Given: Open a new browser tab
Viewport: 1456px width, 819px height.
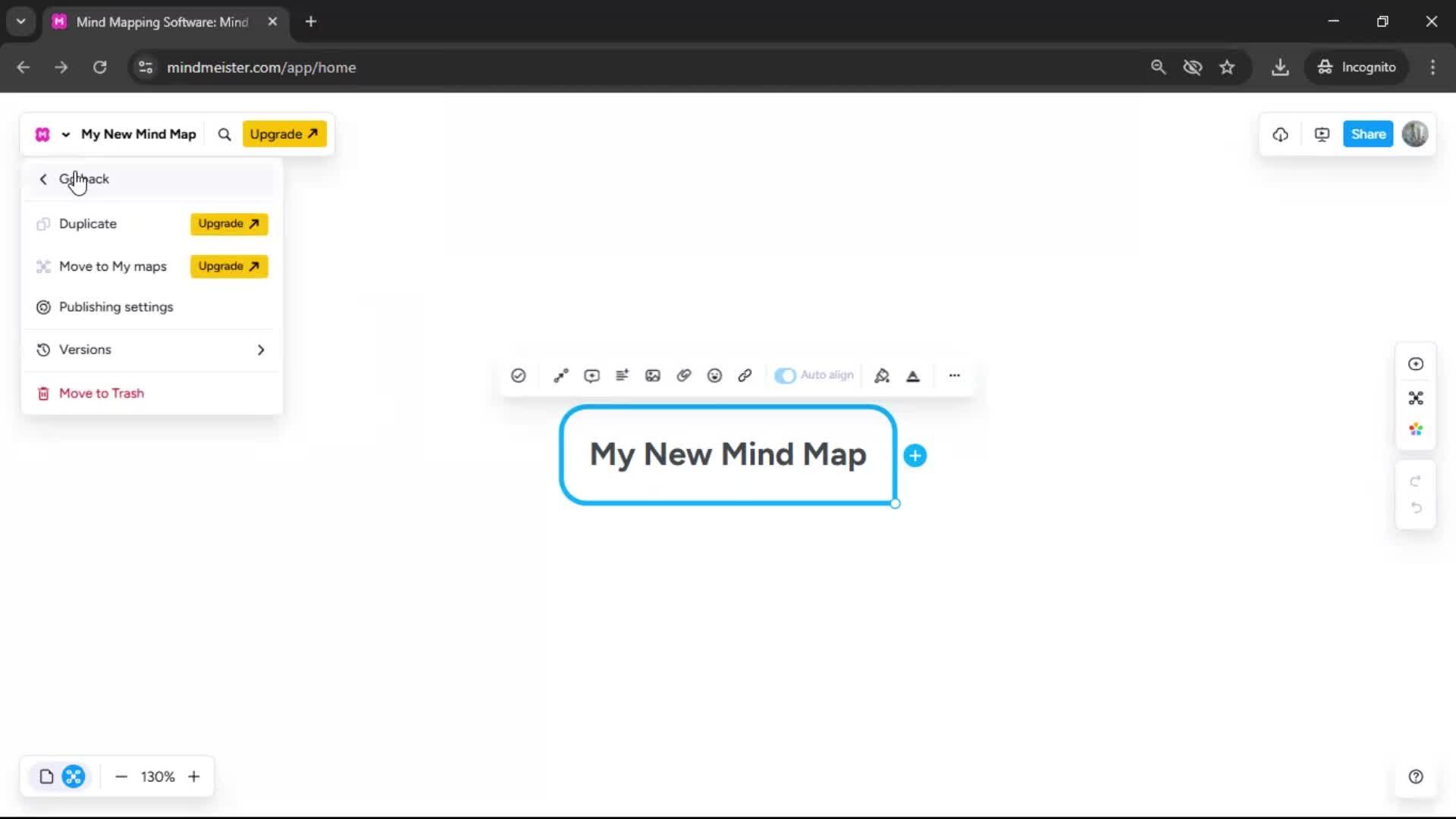Looking at the screenshot, I should click(311, 22).
